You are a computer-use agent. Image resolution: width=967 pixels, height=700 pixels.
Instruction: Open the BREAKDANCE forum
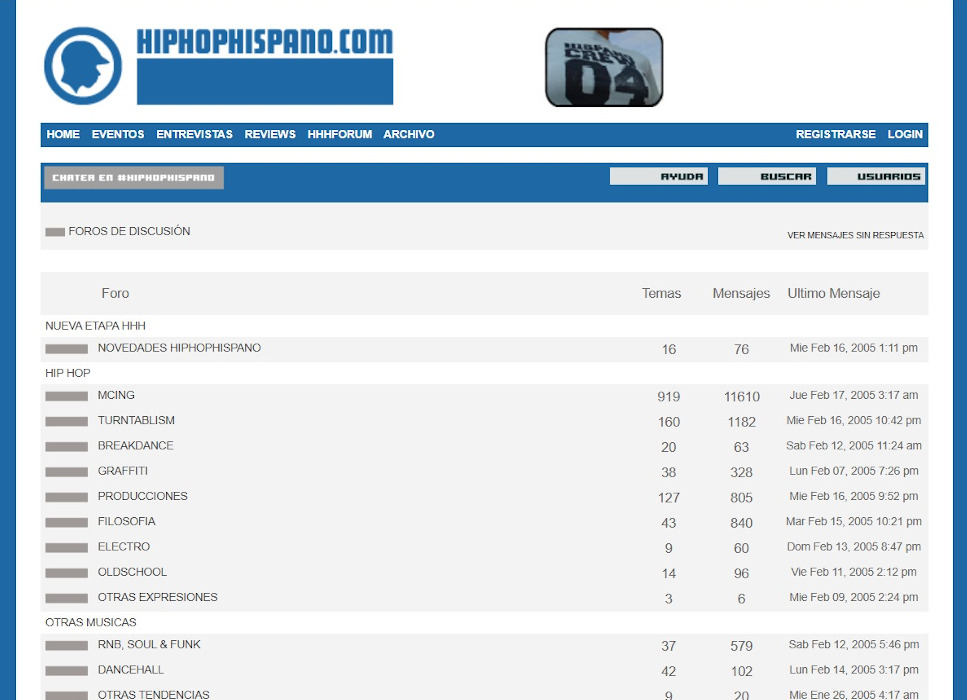tap(136, 446)
